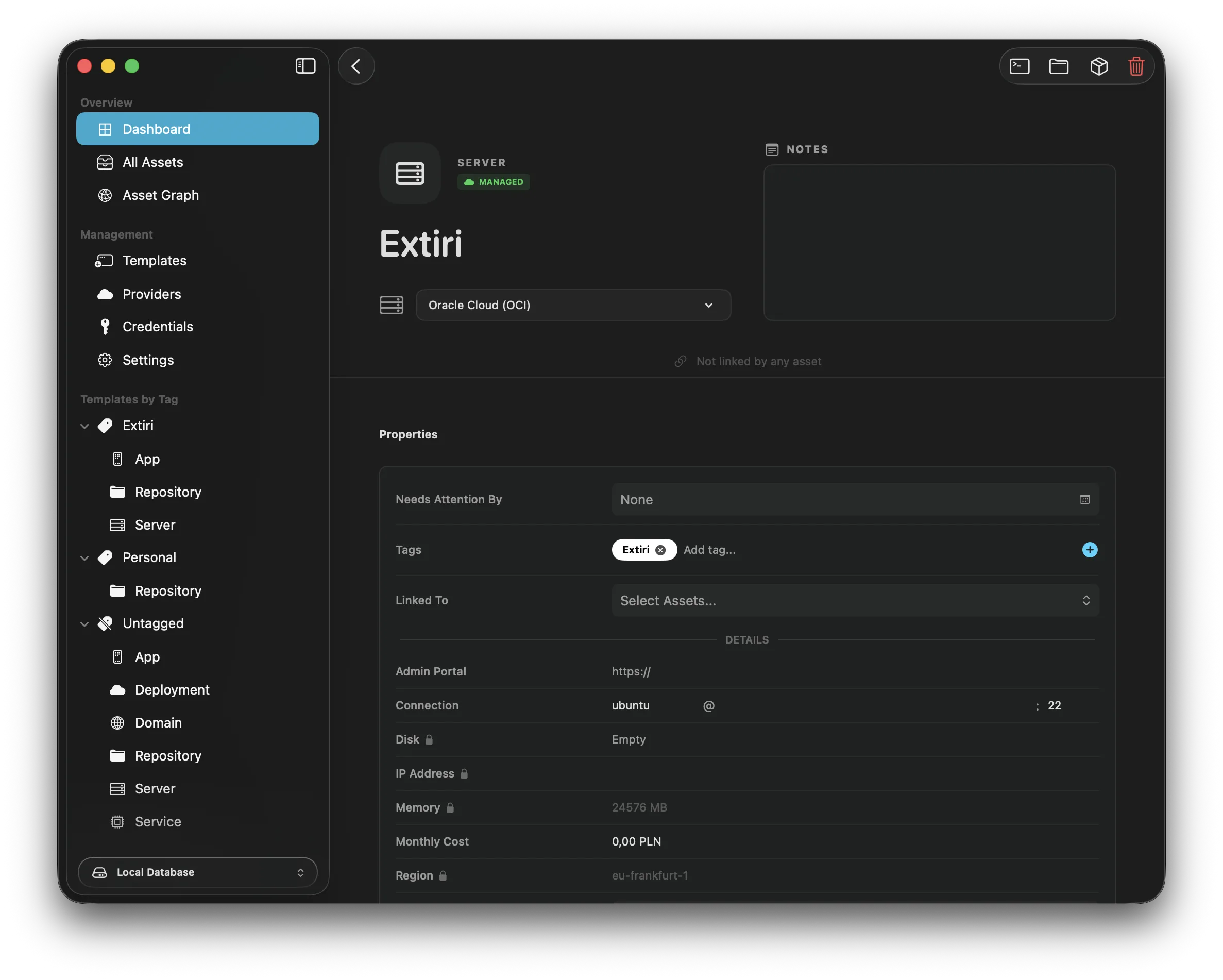Select Server under Extiri tag
The width and height of the screenshot is (1223, 980).
[197, 525]
